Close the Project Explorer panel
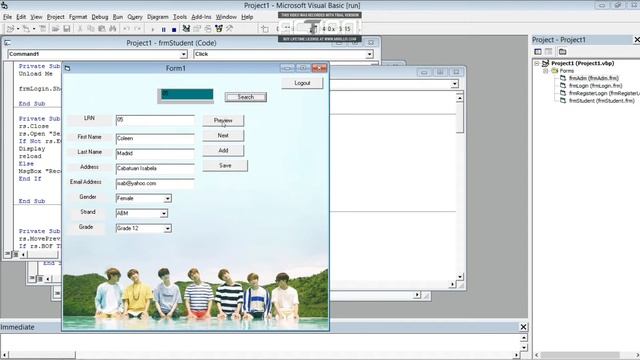This screenshot has width=640, height=360. pyautogui.click(x=636, y=40)
